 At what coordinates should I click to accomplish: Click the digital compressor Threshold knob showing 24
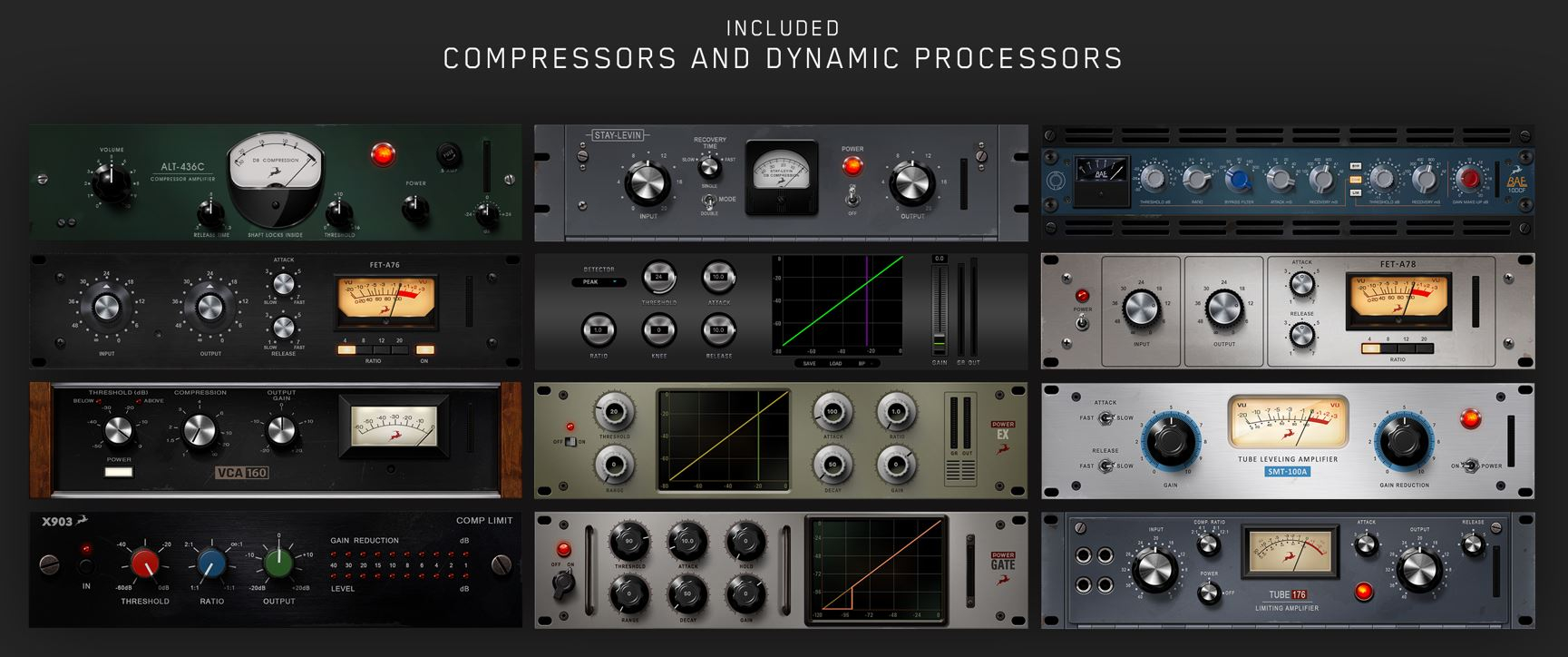[x=659, y=277]
